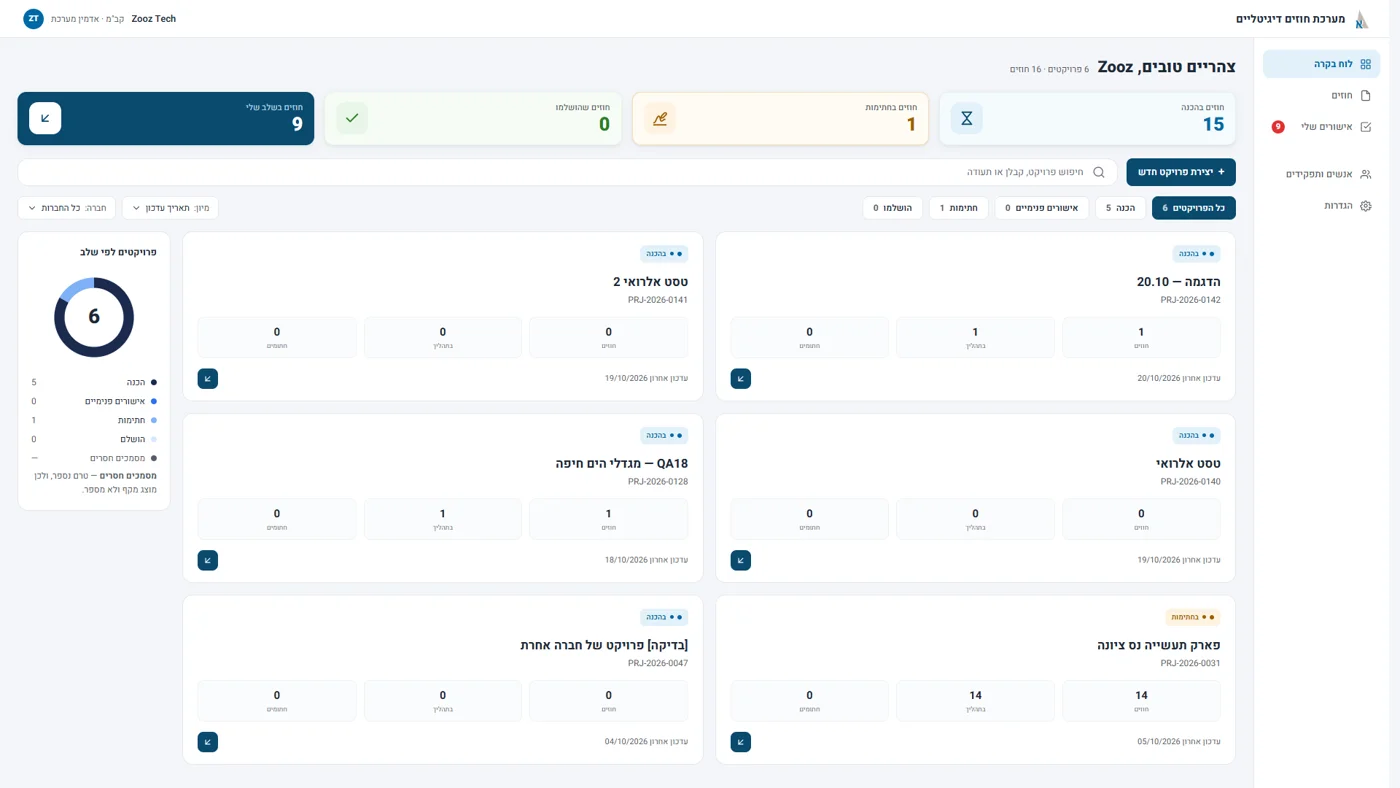
Task: Click the project ID PRJ-2026-0128
Action: tap(658, 482)
